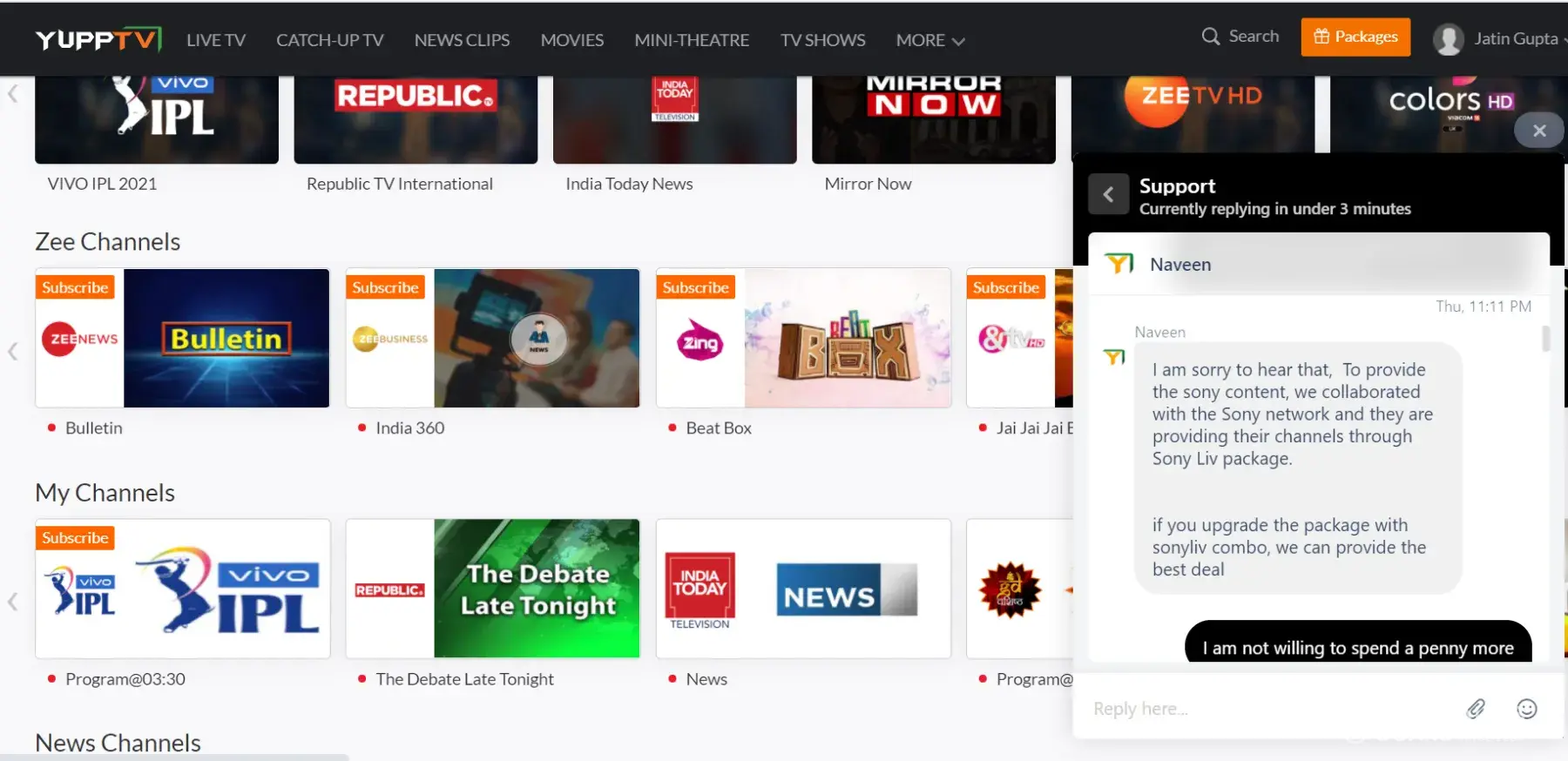
Task: Subscribe to VIVO IPL in My Channels
Action: 75,538
